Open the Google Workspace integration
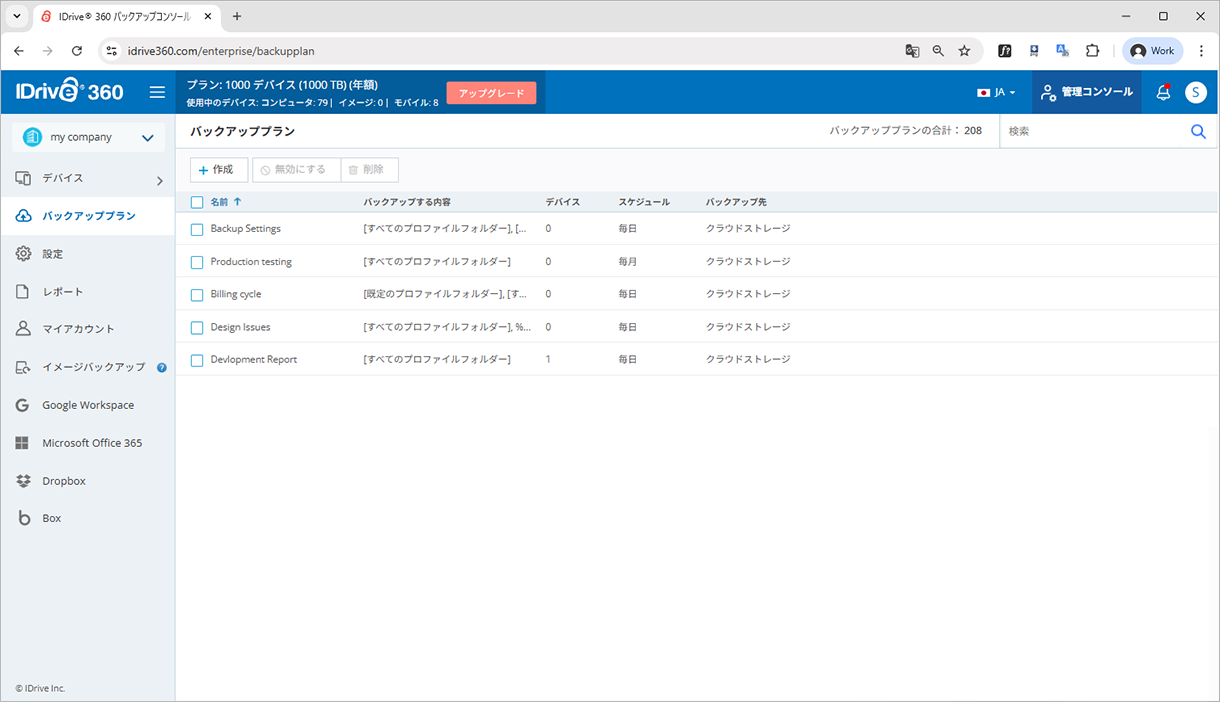Viewport: 1220px width, 702px height. (x=21, y=405)
